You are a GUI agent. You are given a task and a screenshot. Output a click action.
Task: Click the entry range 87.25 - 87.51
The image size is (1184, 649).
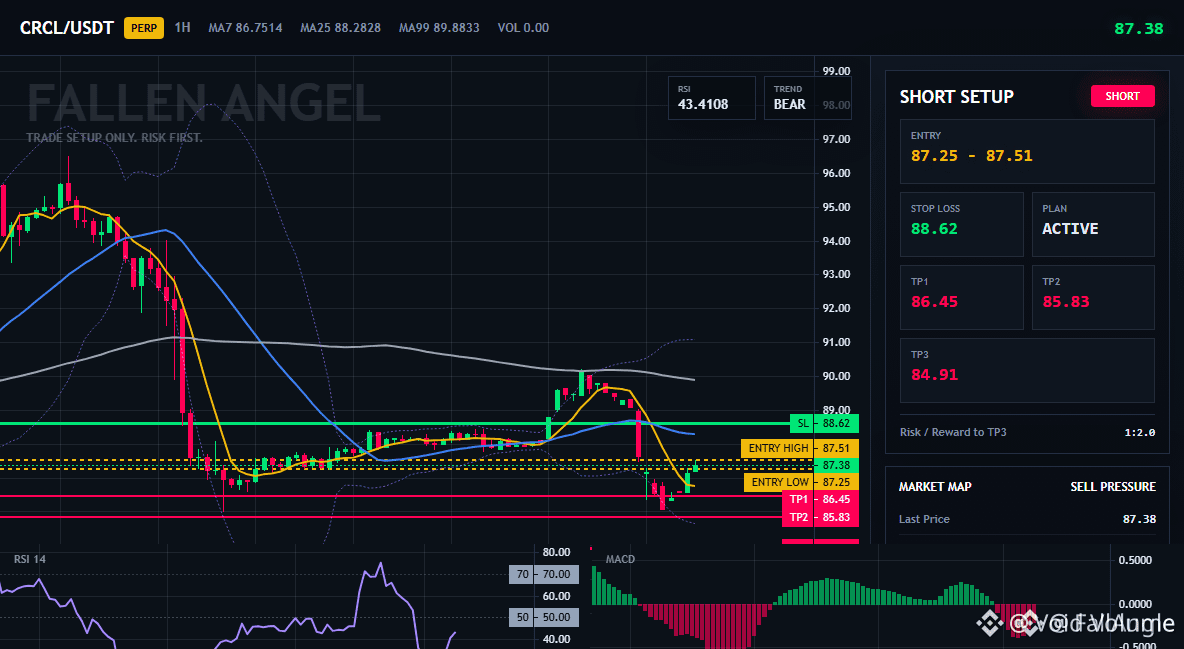(971, 156)
